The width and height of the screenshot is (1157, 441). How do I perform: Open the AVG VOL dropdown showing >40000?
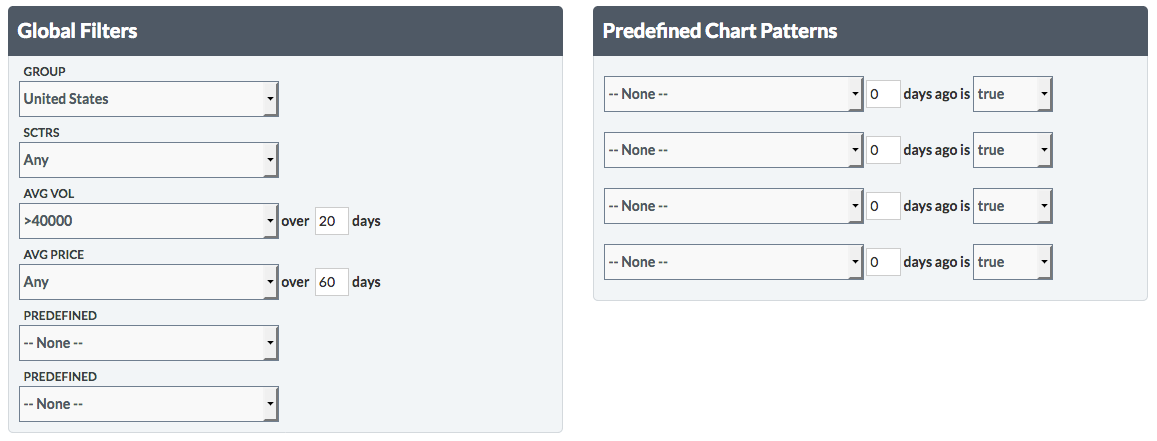click(x=148, y=221)
